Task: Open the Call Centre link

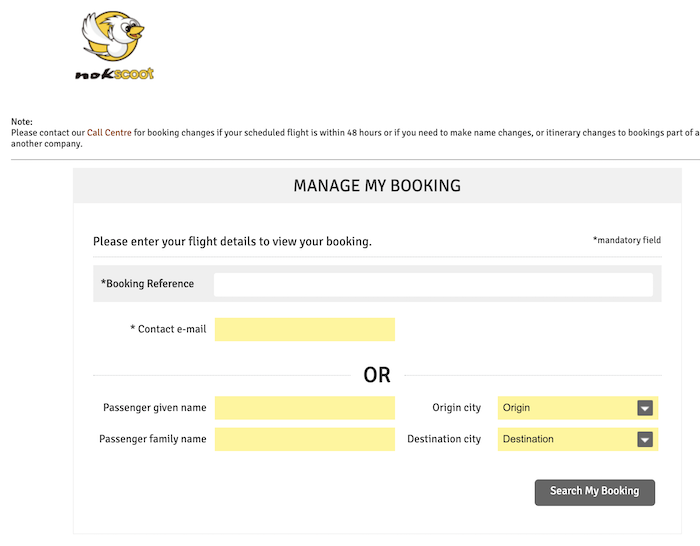Action: (109, 133)
